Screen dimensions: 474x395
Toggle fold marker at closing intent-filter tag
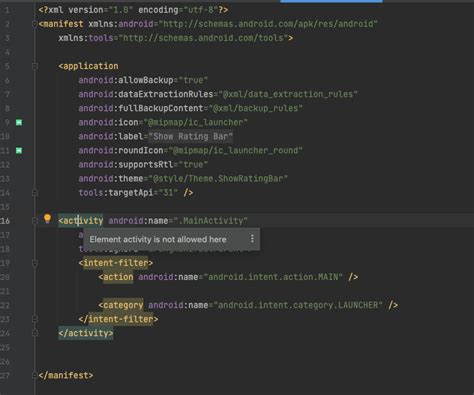(x=35, y=319)
